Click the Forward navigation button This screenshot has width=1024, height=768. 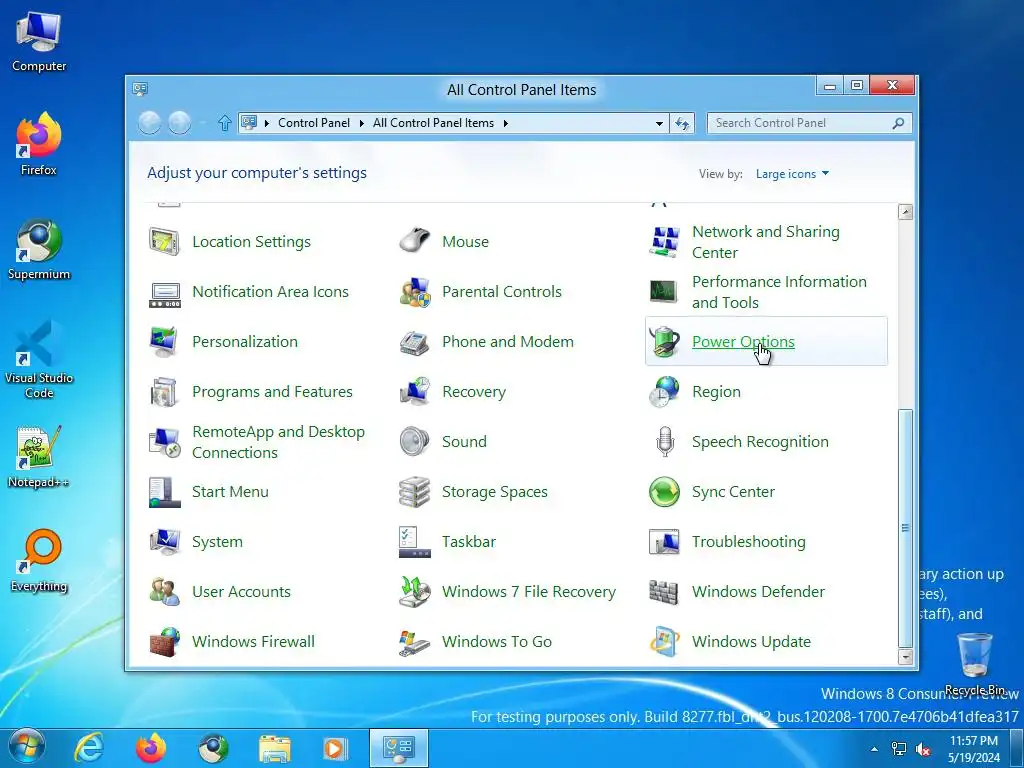(180, 123)
